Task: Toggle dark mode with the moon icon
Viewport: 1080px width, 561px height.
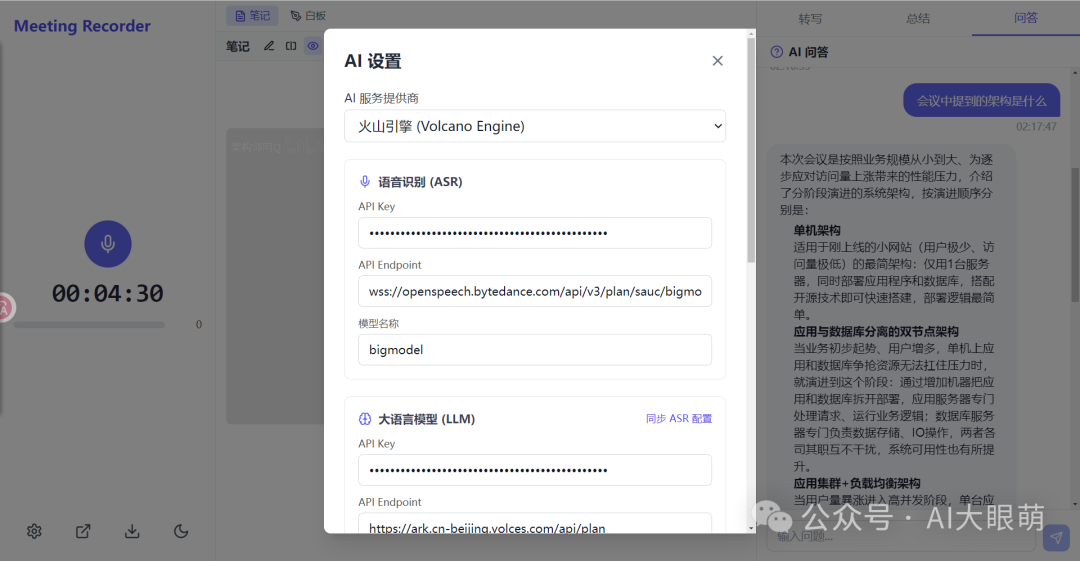Action: click(x=181, y=531)
